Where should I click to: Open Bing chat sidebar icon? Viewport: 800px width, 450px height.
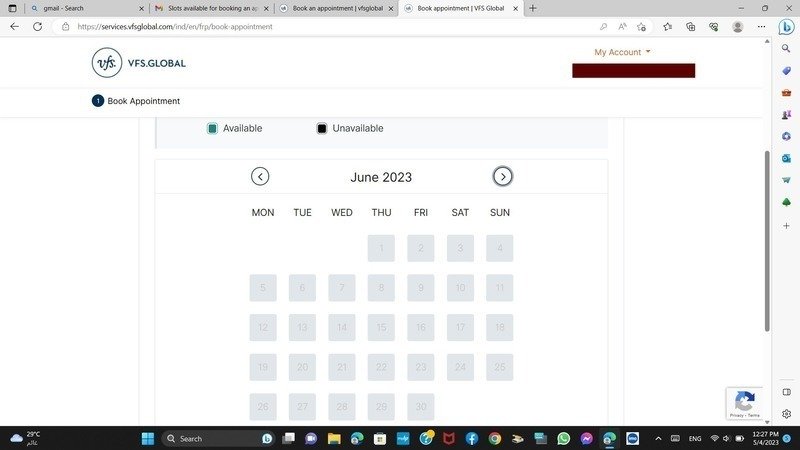[x=786, y=27]
